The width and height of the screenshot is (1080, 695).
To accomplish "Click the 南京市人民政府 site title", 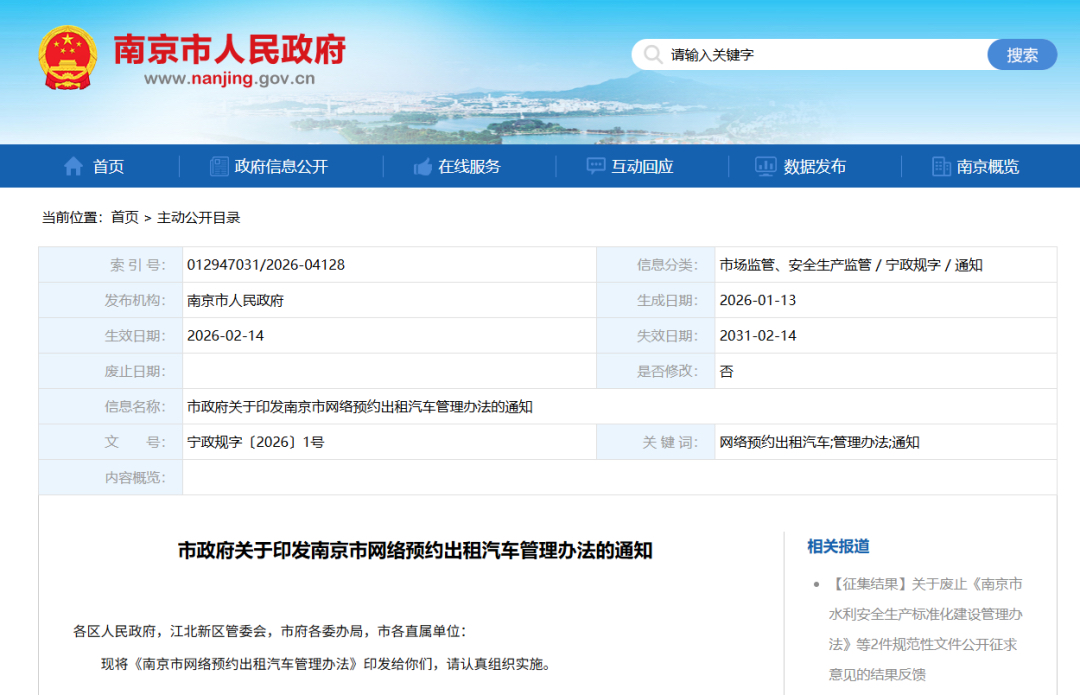I will tap(229, 48).
